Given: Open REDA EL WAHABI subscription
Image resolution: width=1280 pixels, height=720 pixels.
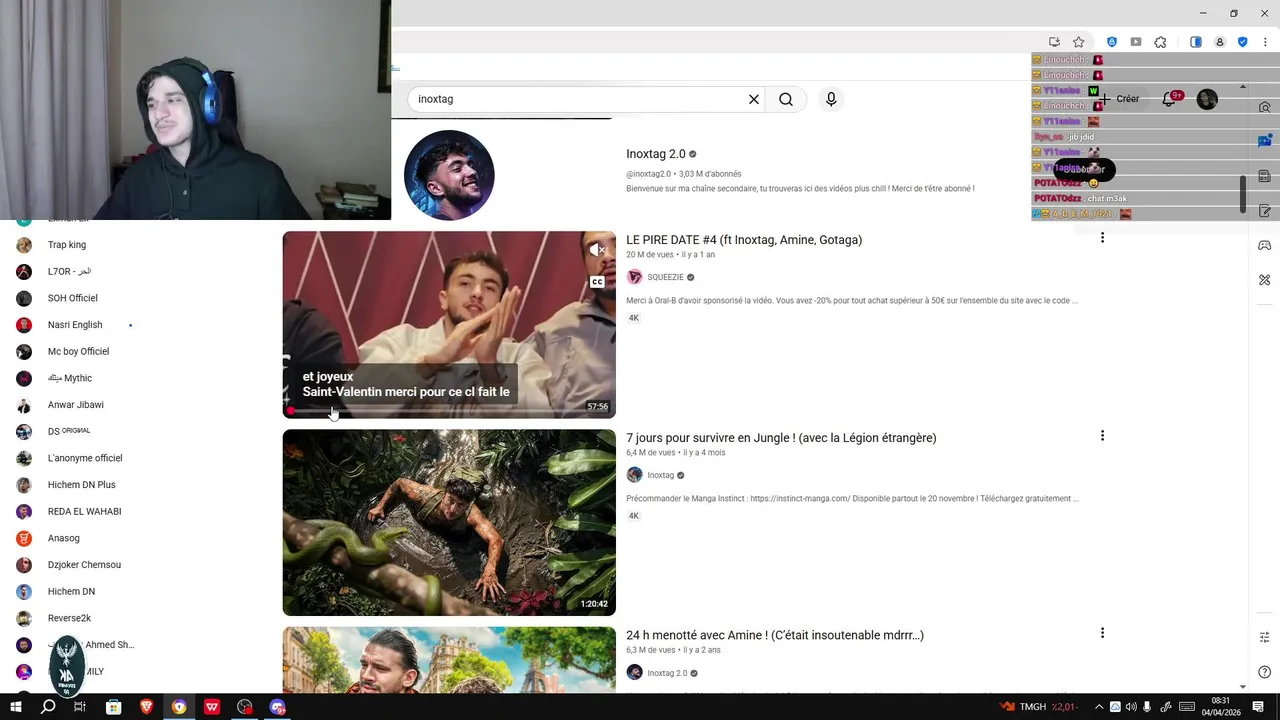Looking at the screenshot, I should click(85, 512).
